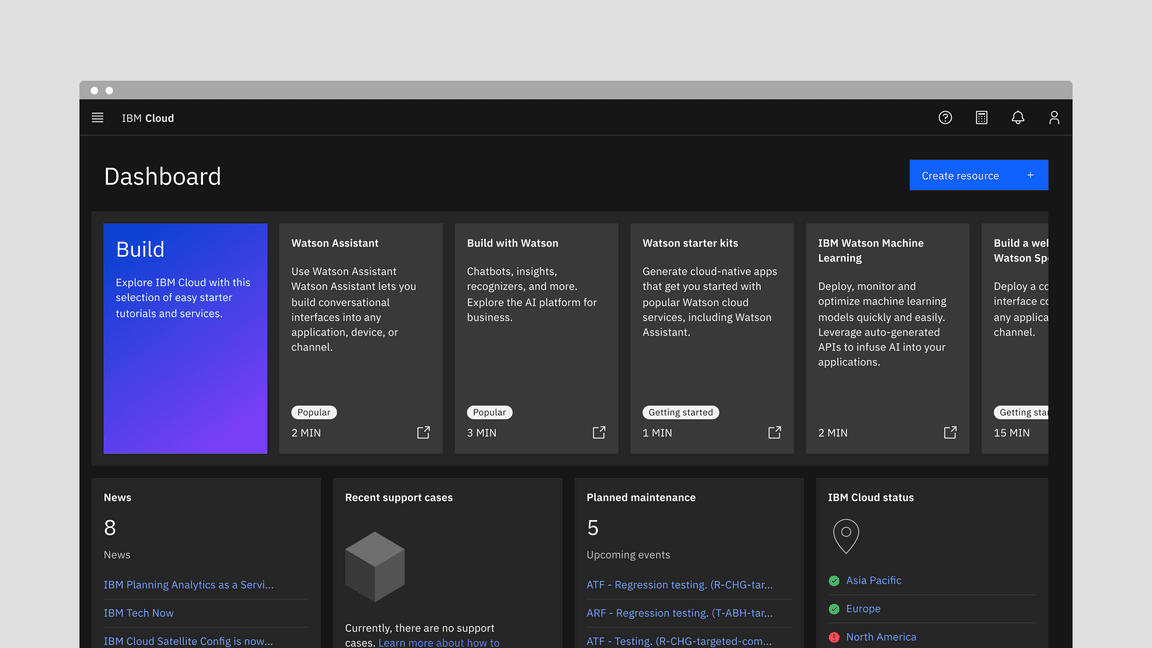Open the ARF Regression testing event
The height and width of the screenshot is (648, 1152).
tap(679, 613)
